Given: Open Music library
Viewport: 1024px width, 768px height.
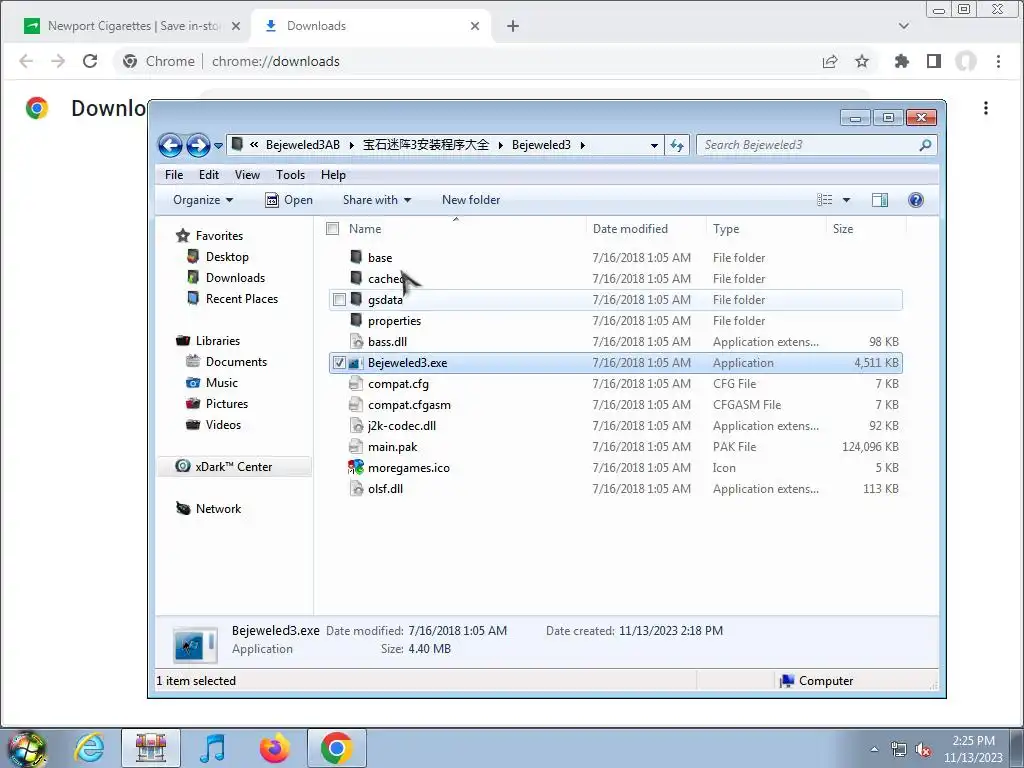Looking at the screenshot, I should 221,383.
